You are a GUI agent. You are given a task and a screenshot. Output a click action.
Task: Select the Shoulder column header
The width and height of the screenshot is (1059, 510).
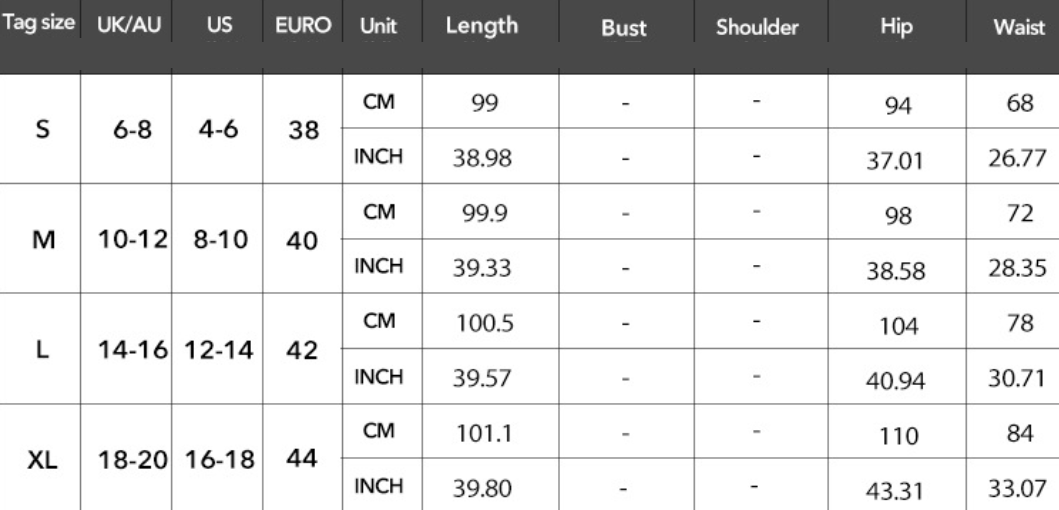click(x=757, y=27)
